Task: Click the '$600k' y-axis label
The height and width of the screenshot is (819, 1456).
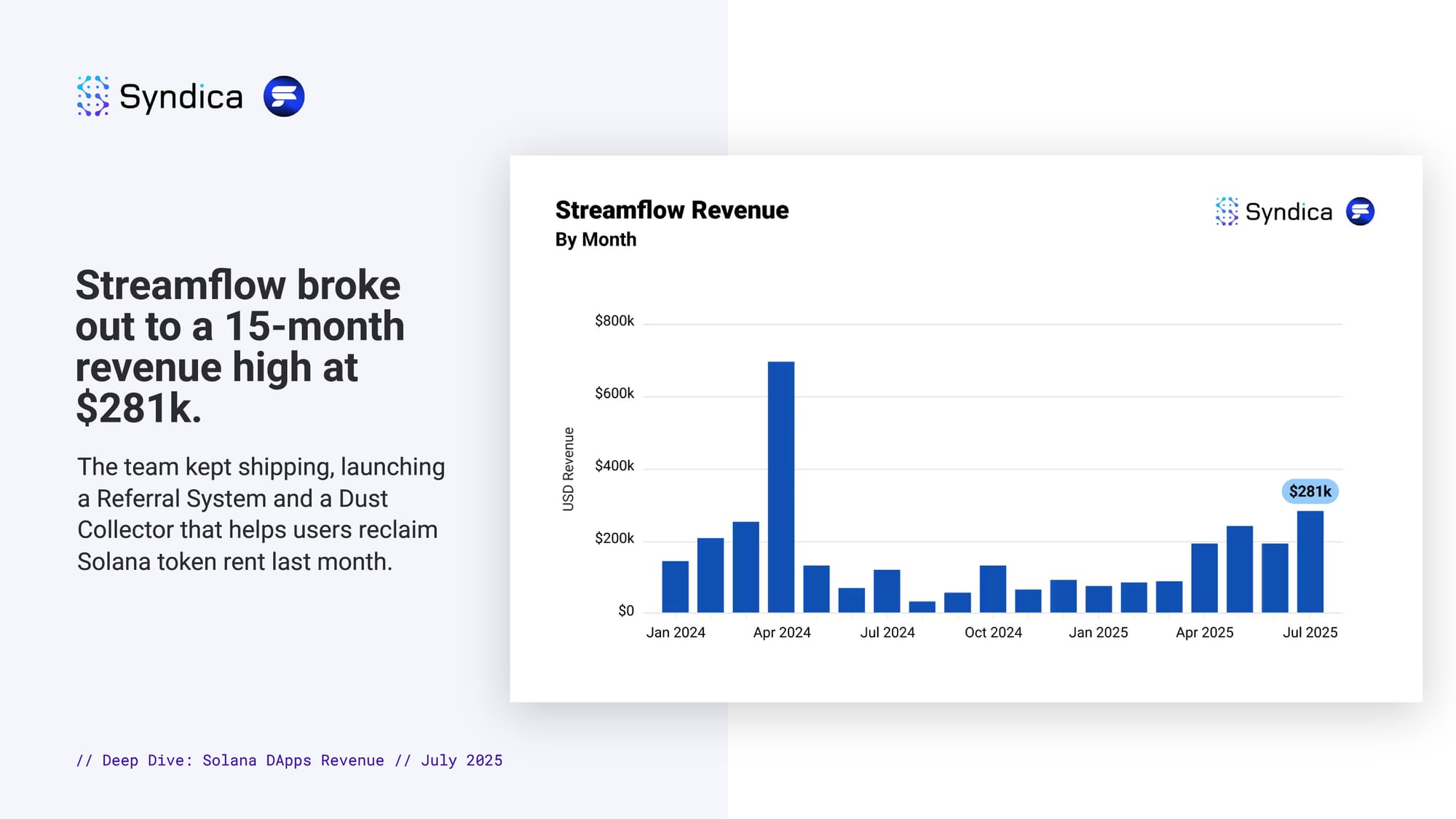Action: click(614, 394)
